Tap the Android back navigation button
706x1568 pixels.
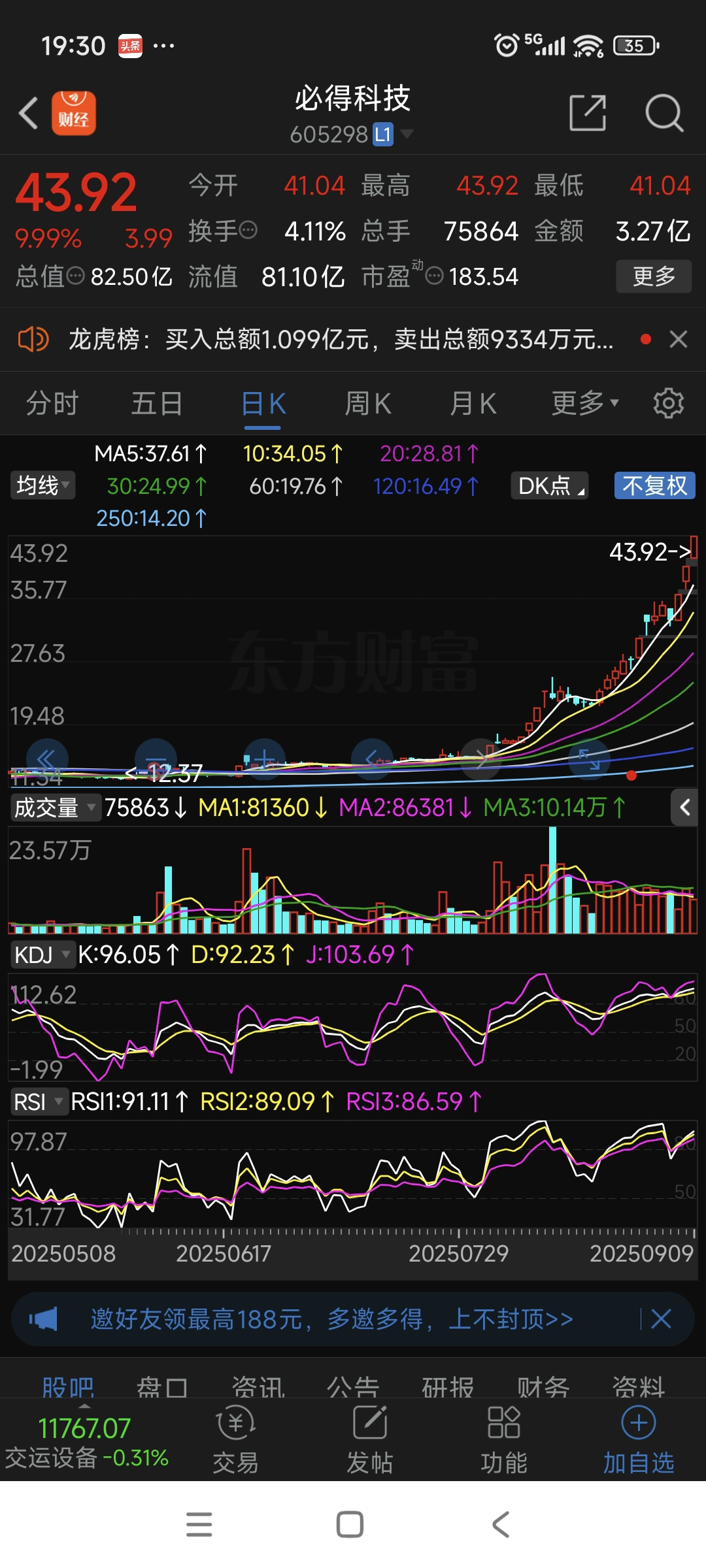(501, 1524)
